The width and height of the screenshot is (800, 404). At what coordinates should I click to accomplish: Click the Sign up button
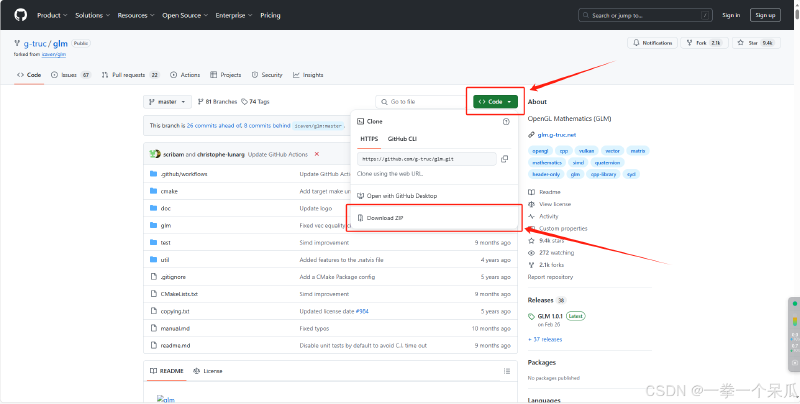pos(765,15)
